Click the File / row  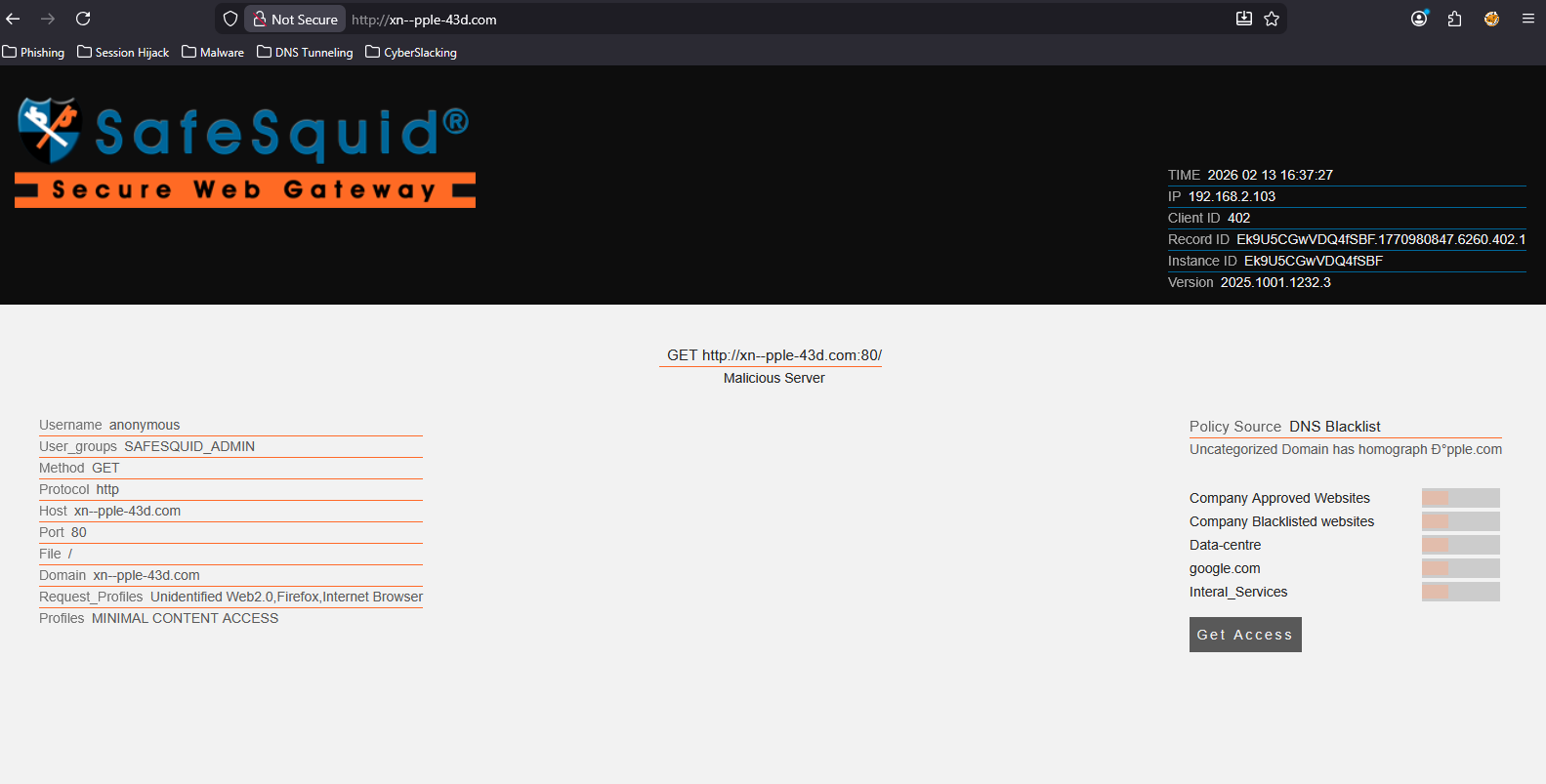pos(230,554)
